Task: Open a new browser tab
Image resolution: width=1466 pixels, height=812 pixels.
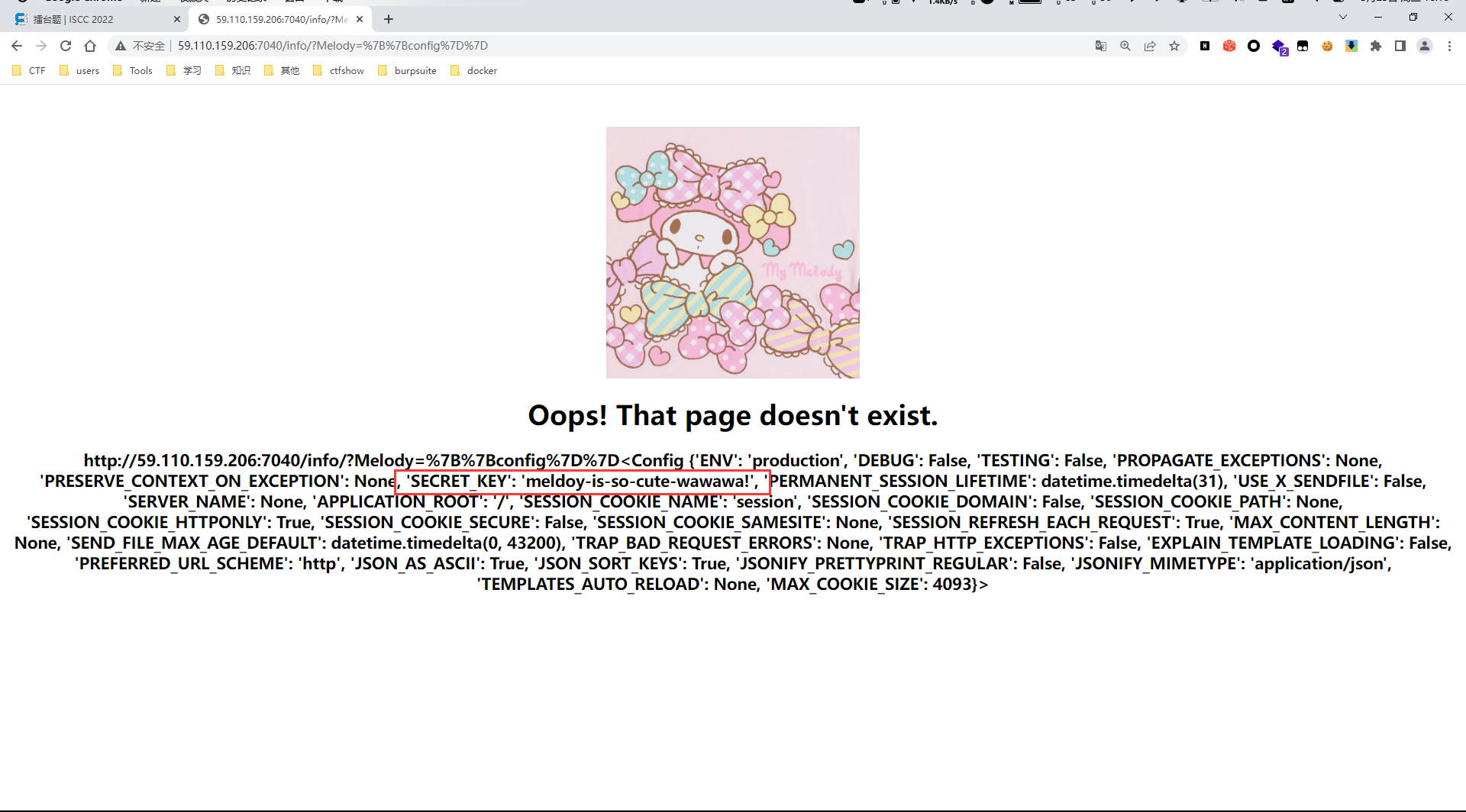Action: pos(389,19)
